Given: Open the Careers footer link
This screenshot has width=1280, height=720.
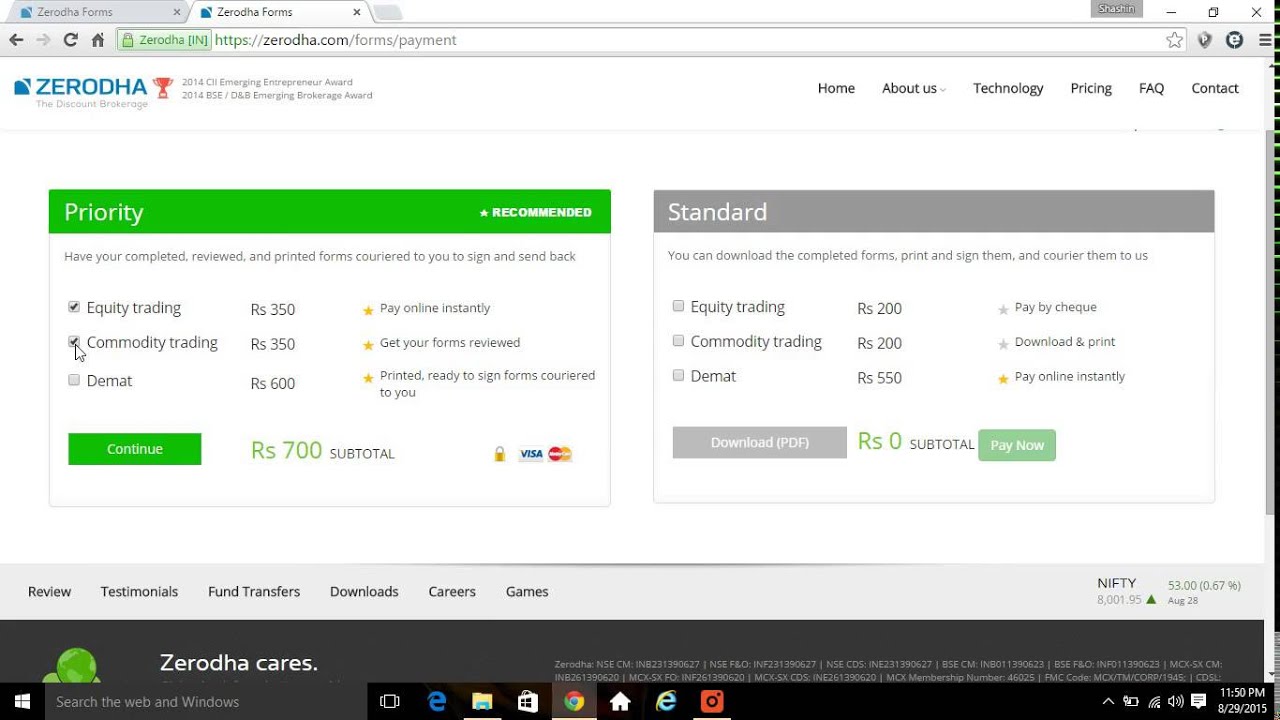Looking at the screenshot, I should (x=452, y=591).
